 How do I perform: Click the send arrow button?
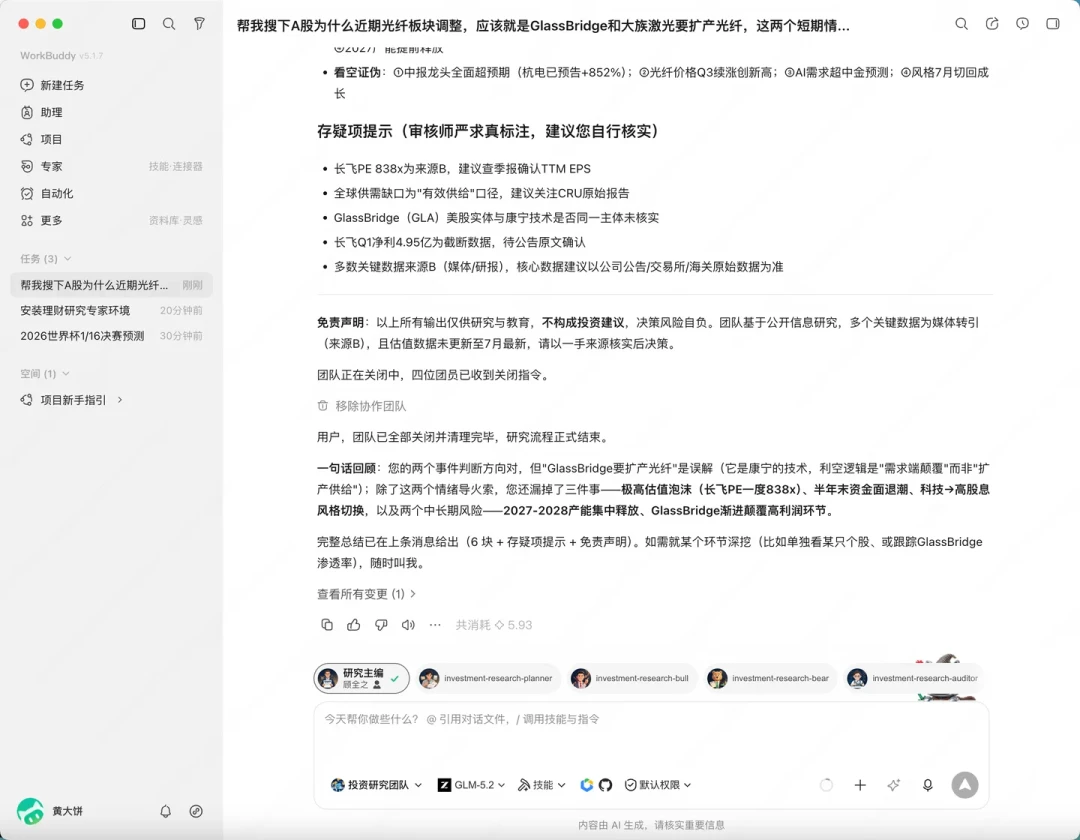(964, 785)
